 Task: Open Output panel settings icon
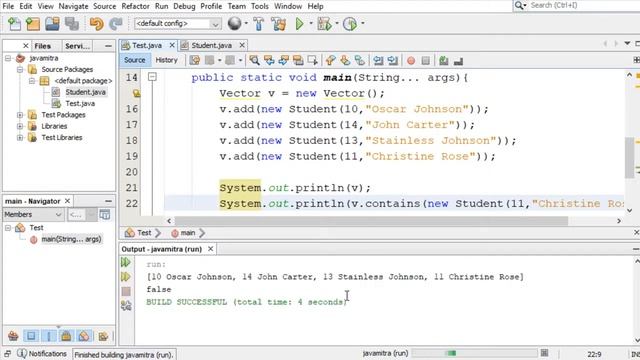tap(126, 305)
